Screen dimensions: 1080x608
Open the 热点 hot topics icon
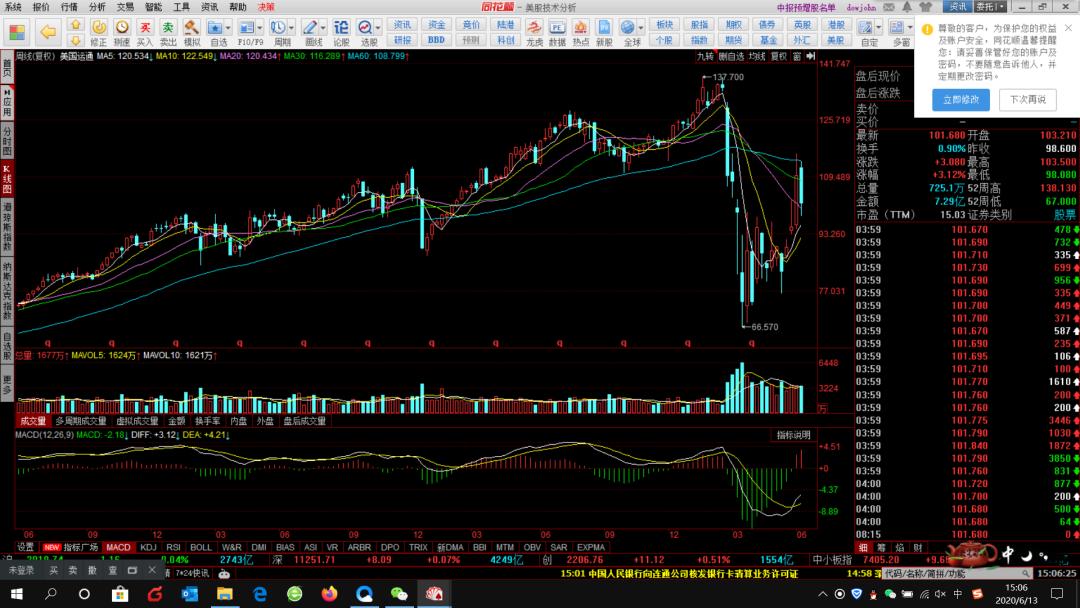tap(580, 32)
